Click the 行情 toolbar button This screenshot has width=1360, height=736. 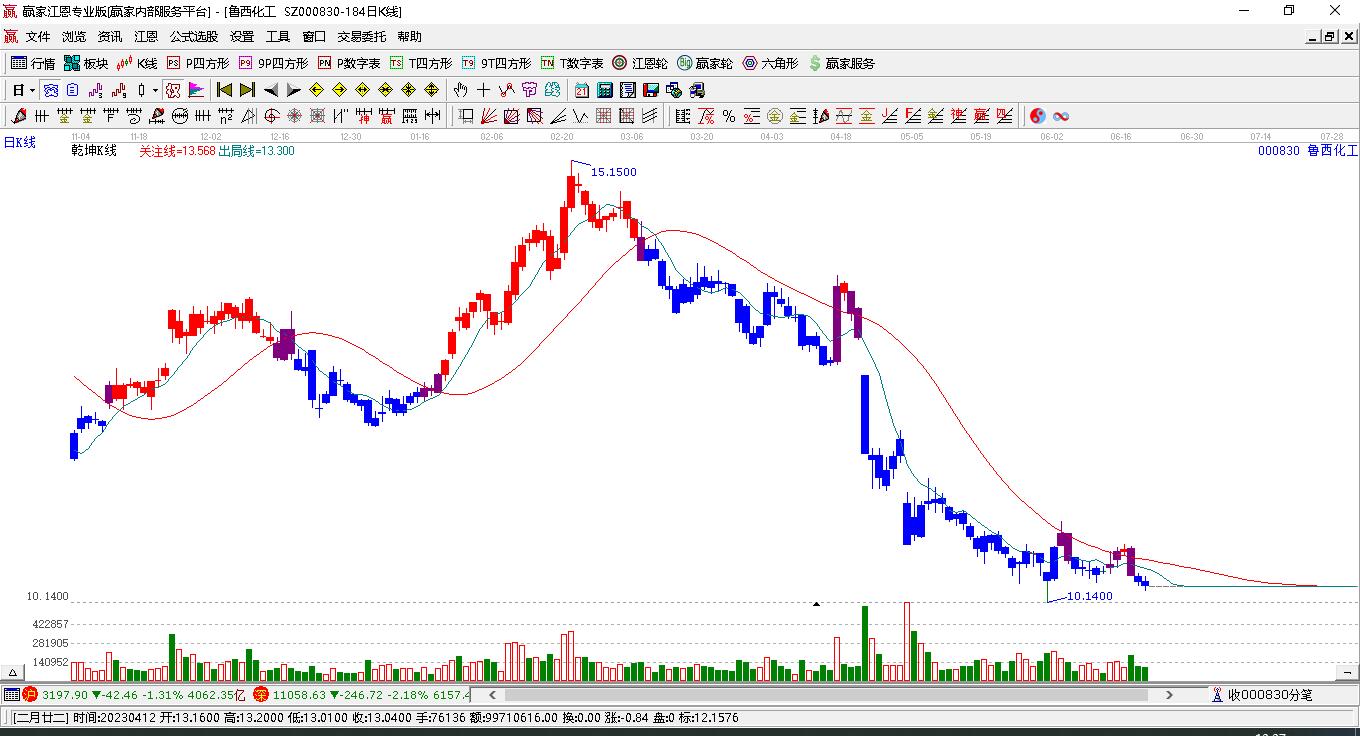[33, 63]
